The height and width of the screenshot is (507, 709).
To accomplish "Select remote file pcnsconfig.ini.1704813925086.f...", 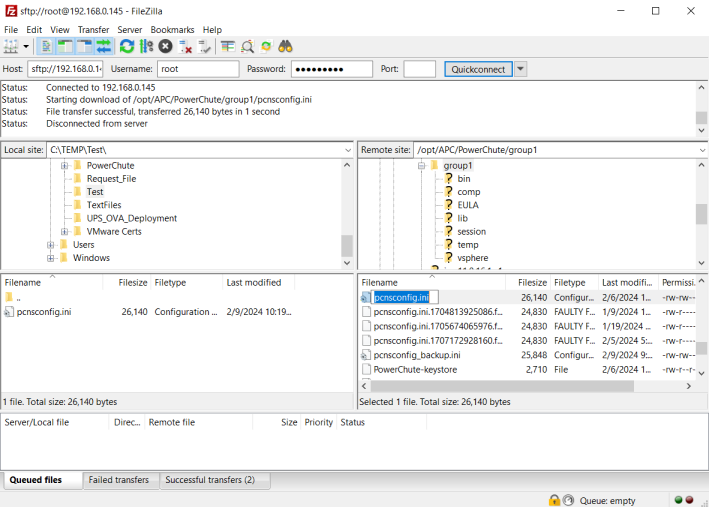I will pyautogui.click(x=438, y=312).
